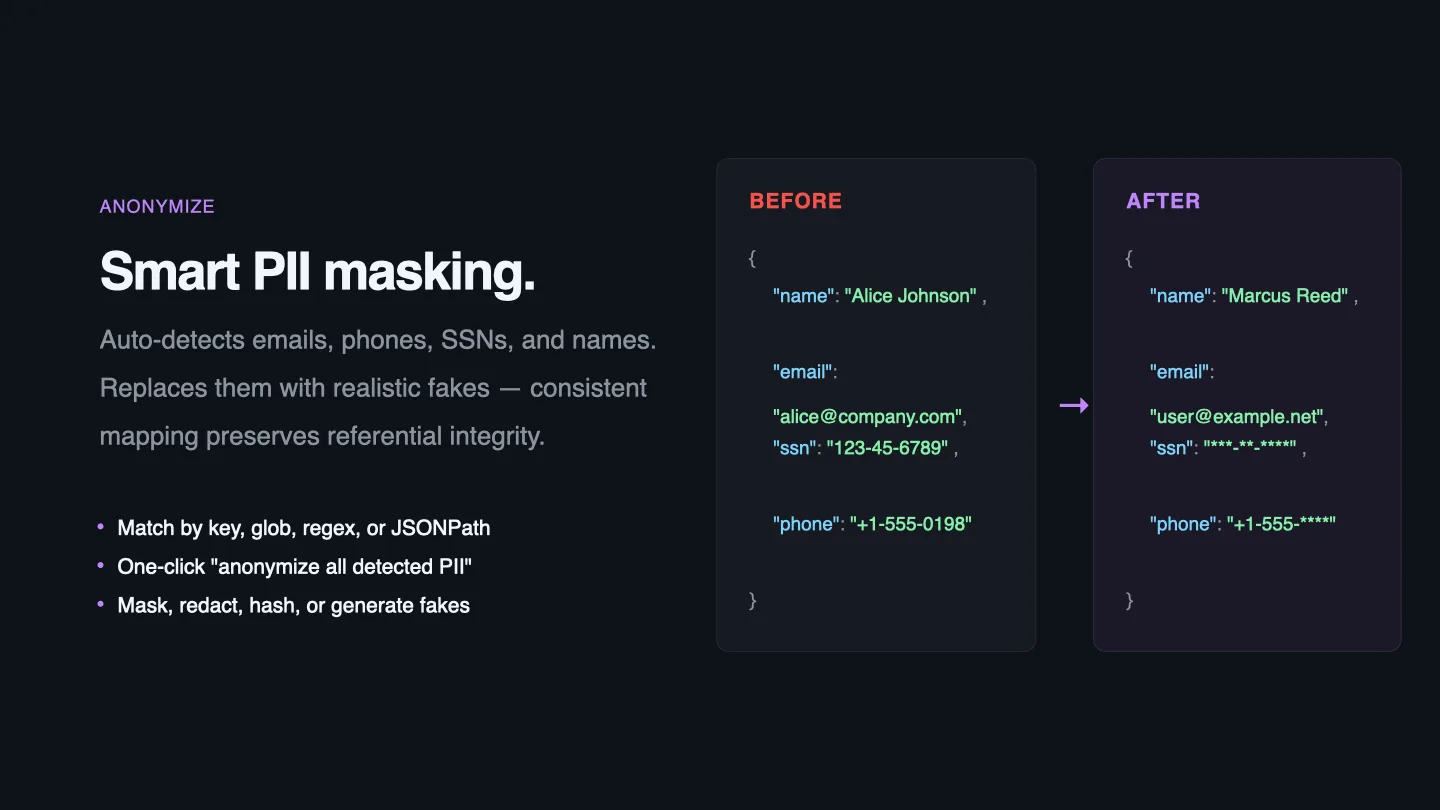Image resolution: width=1440 pixels, height=810 pixels.
Task: Click the purple arrow between the panels
Action: click(x=1074, y=405)
